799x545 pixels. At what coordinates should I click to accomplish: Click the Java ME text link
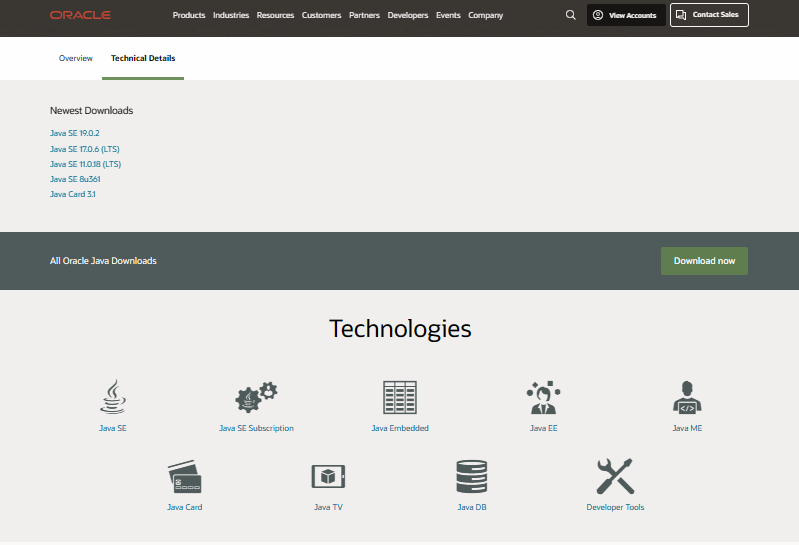click(x=687, y=428)
